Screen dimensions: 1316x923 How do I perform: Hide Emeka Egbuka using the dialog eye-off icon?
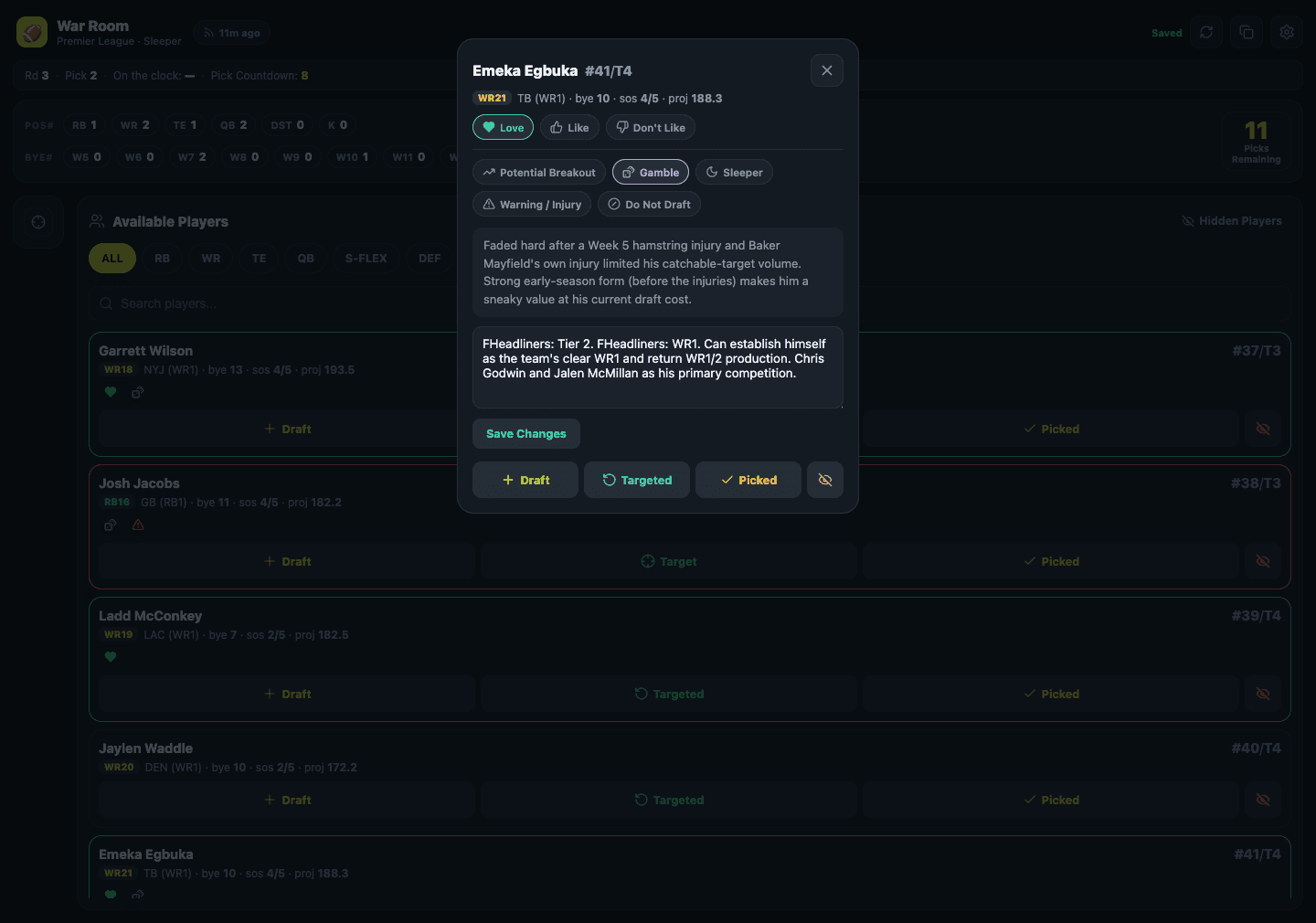(825, 480)
